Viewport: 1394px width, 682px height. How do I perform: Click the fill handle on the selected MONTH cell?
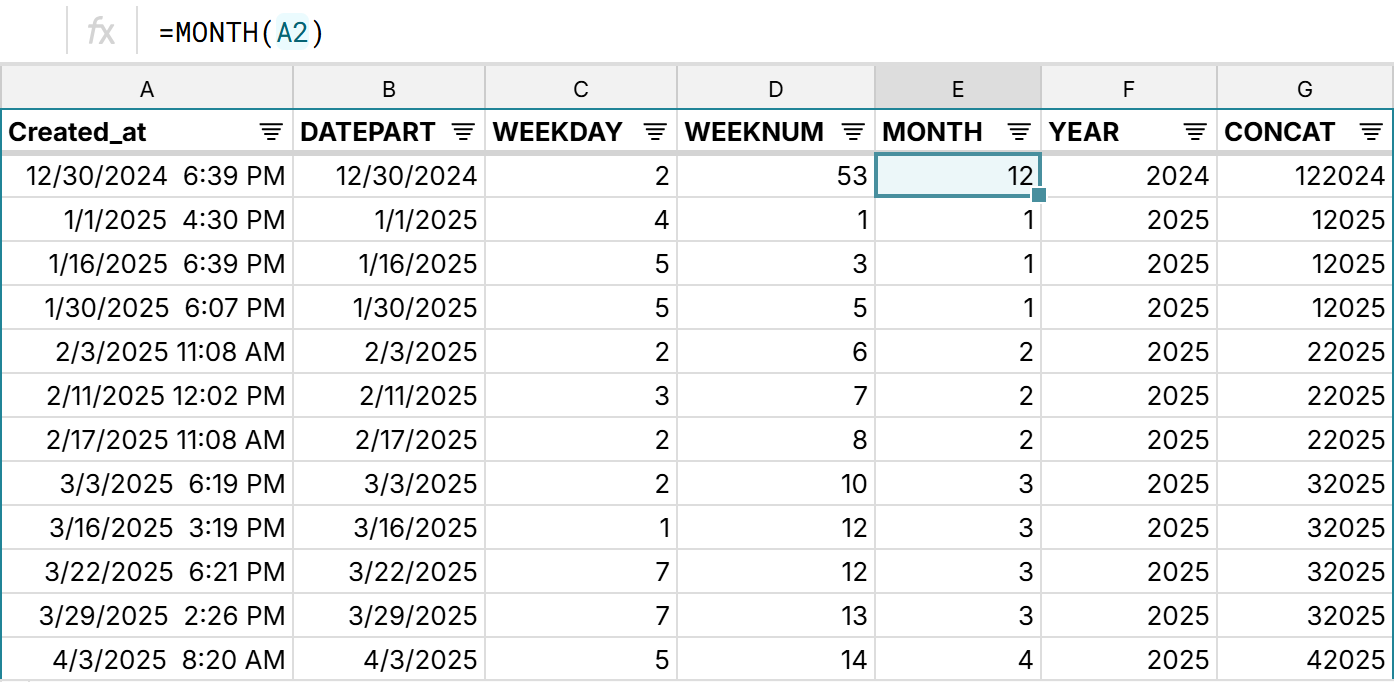point(1040,197)
